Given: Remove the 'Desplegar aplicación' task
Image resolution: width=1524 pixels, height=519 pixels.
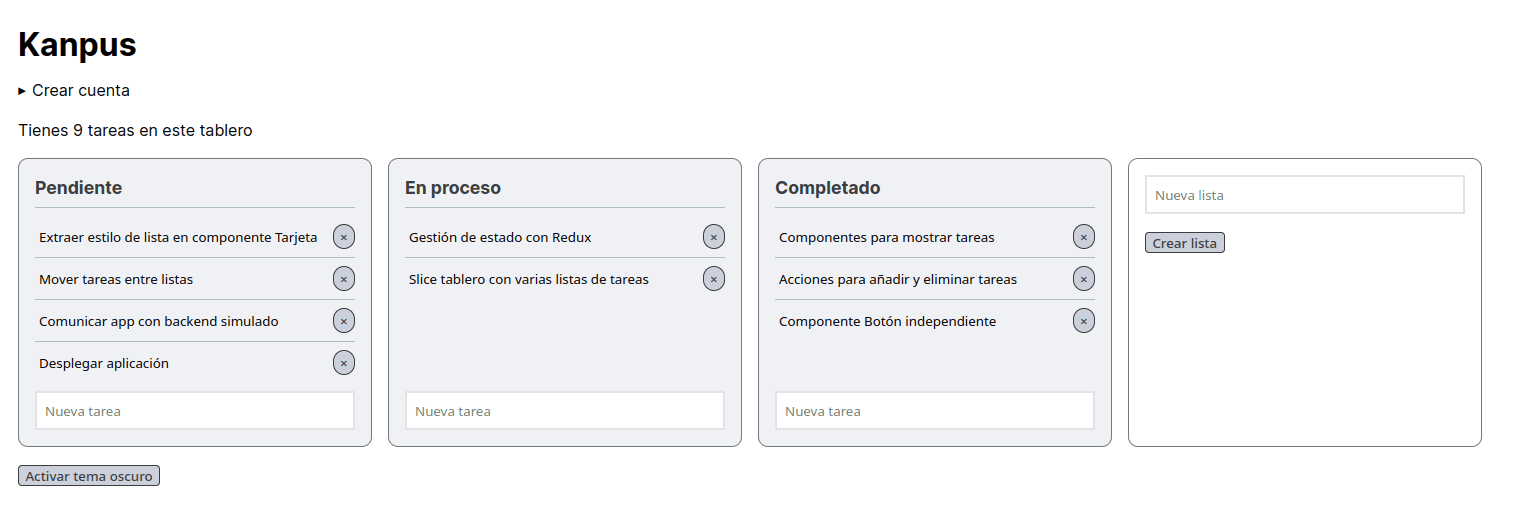Looking at the screenshot, I should pyautogui.click(x=344, y=363).
